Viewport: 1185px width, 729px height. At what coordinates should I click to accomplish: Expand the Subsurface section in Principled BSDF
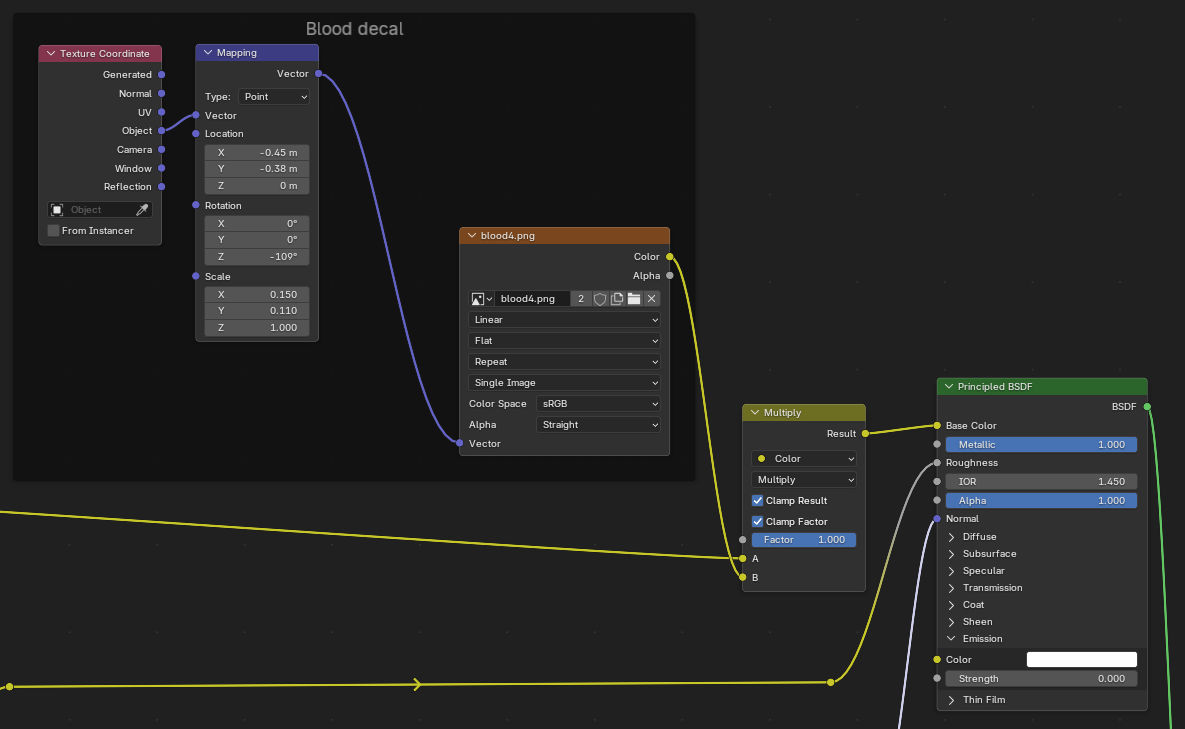[952, 554]
